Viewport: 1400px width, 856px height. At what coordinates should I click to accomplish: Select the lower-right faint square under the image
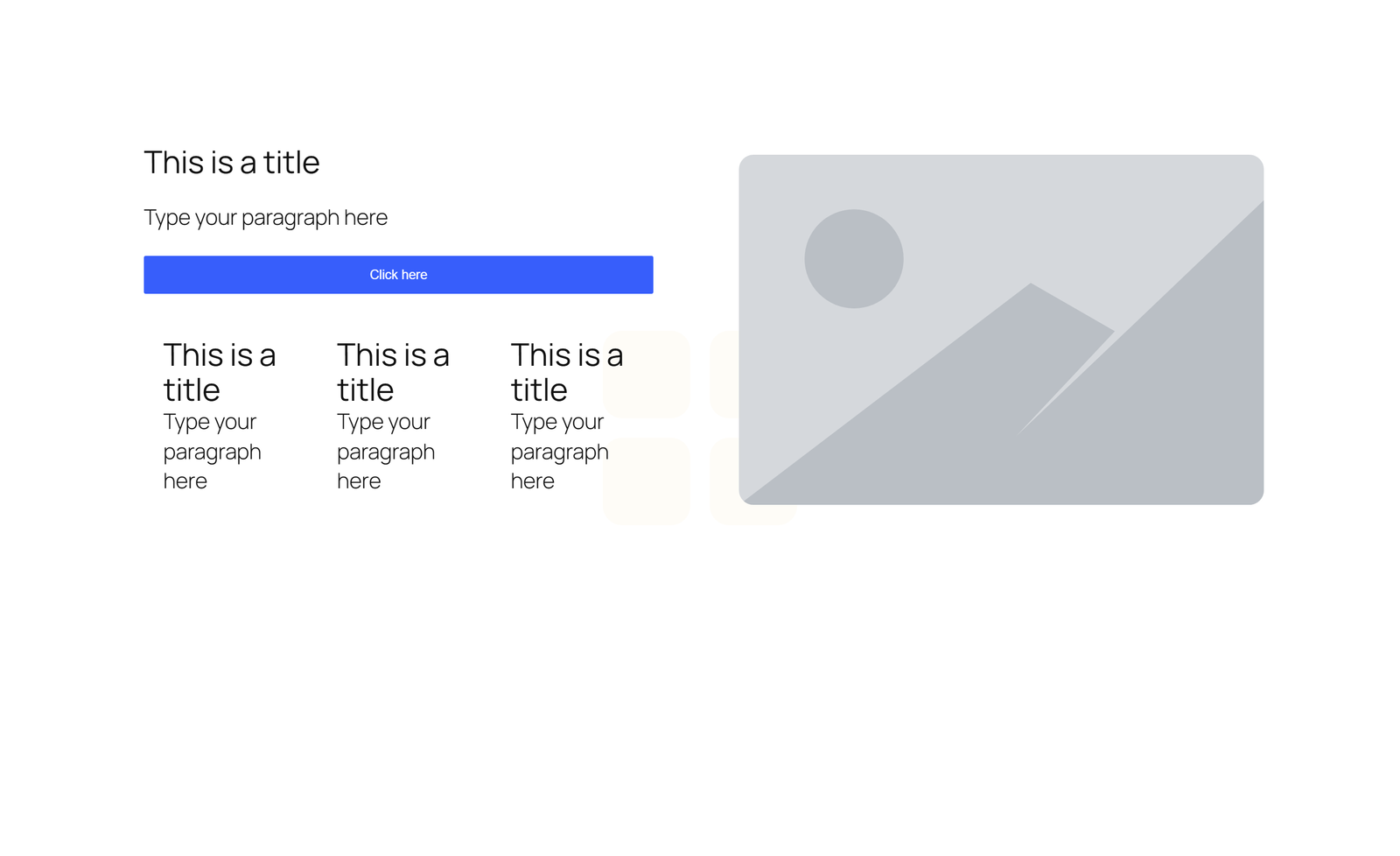tap(752, 515)
